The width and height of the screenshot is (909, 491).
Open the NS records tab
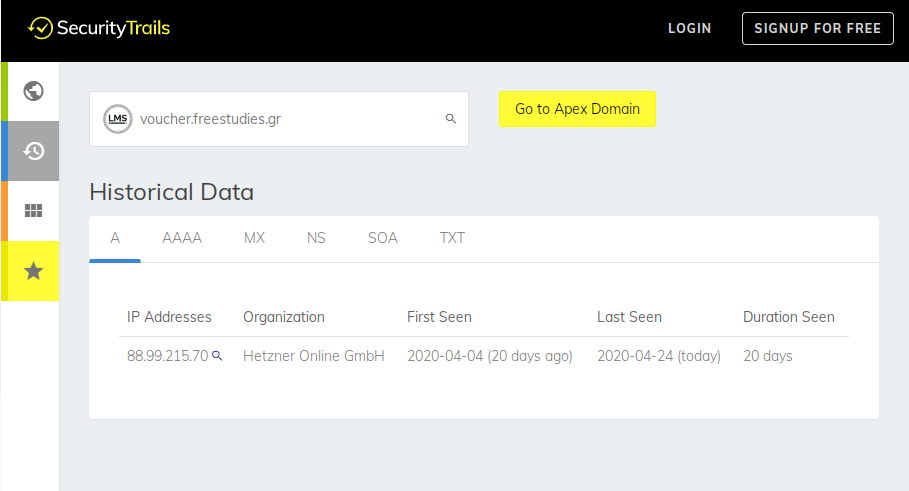[316, 238]
